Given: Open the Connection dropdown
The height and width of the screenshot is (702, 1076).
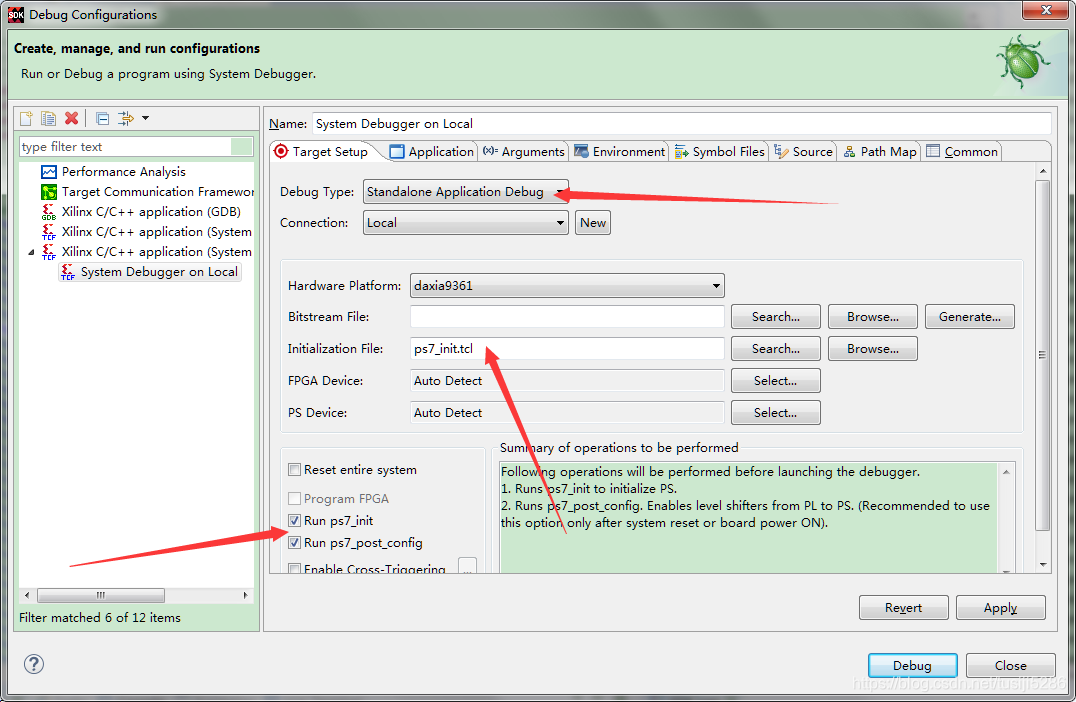Looking at the screenshot, I should point(465,222).
